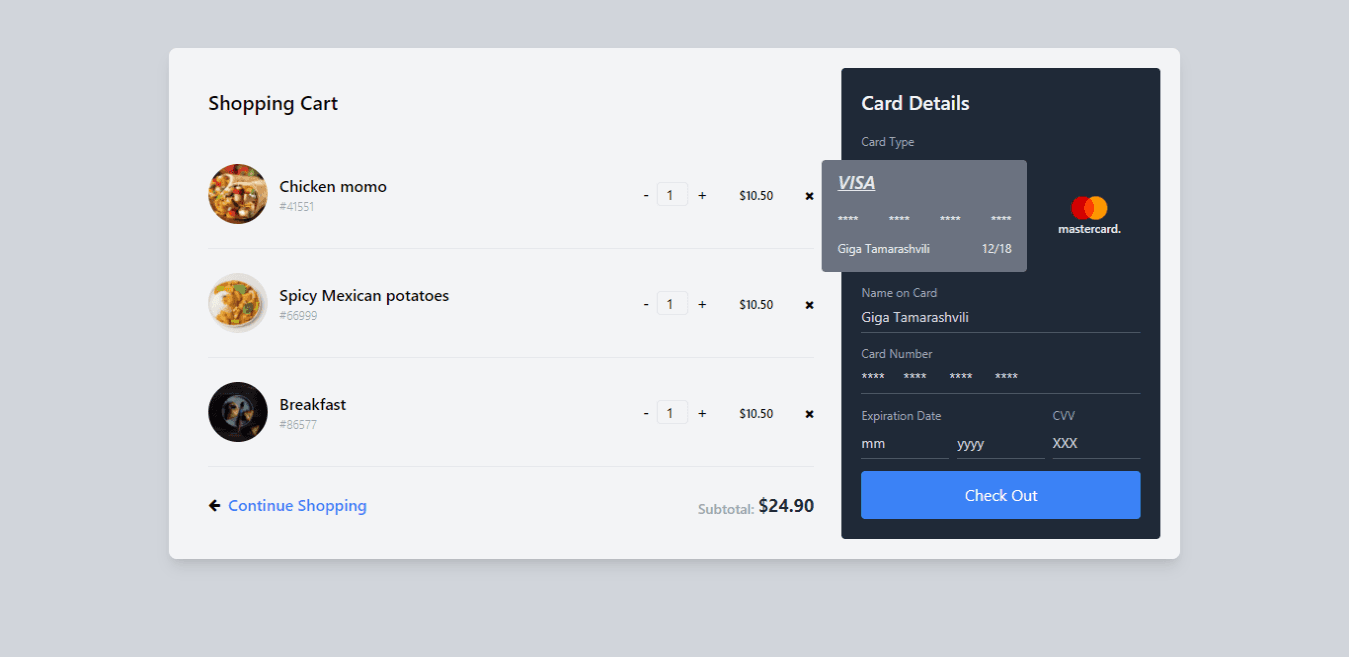Increase Chicken momo quantity with plus
This screenshot has width=1349, height=657.
(701, 194)
